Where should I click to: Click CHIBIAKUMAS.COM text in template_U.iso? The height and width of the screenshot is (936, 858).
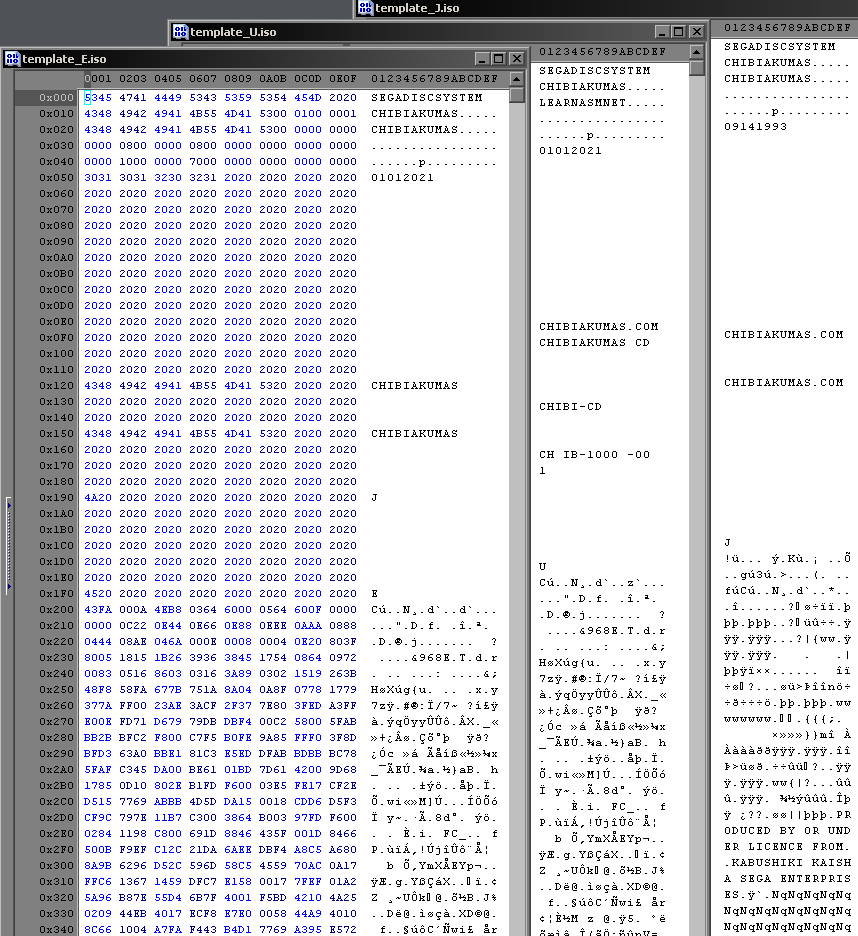pyautogui.click(x=599, y=327)
